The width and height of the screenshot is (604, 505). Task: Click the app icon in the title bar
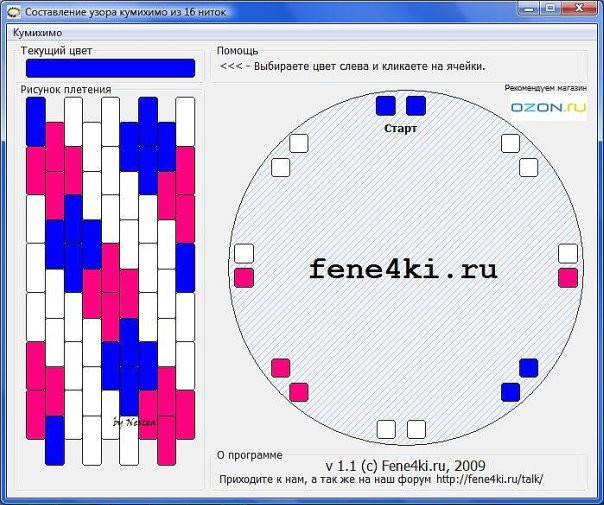click(13, 12)
